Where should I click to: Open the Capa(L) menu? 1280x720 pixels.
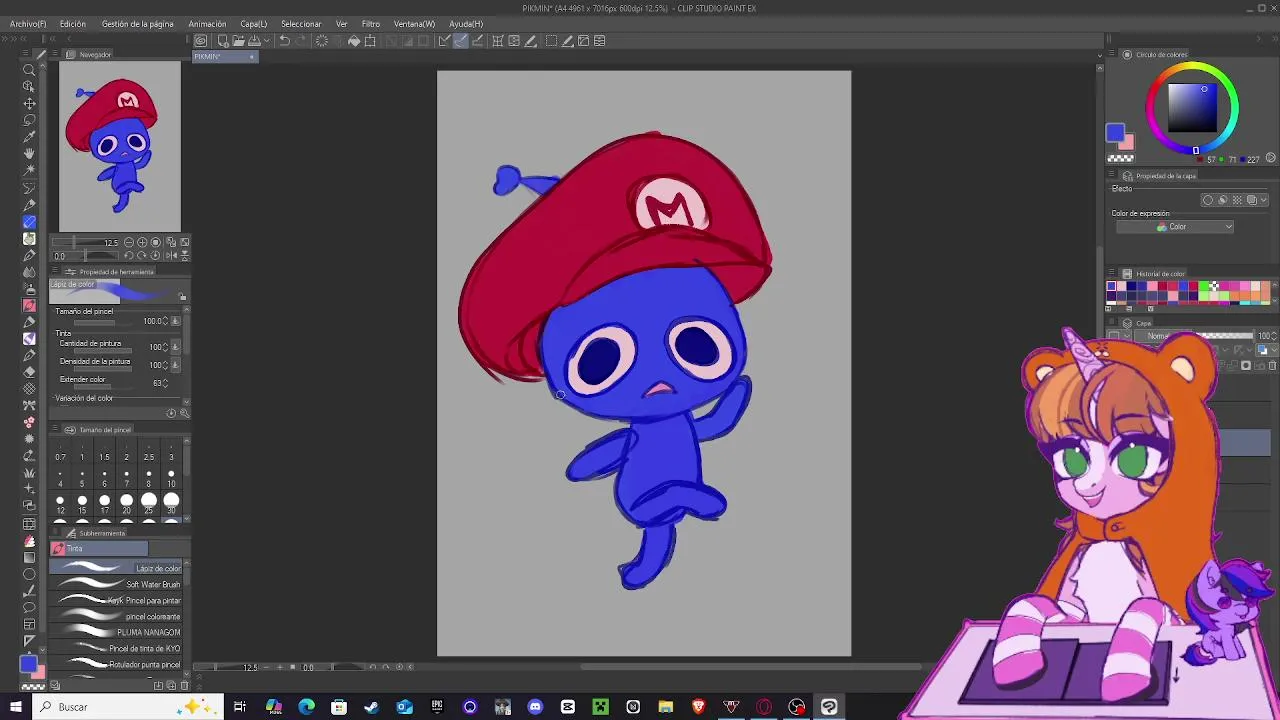(x=253, y=24)
